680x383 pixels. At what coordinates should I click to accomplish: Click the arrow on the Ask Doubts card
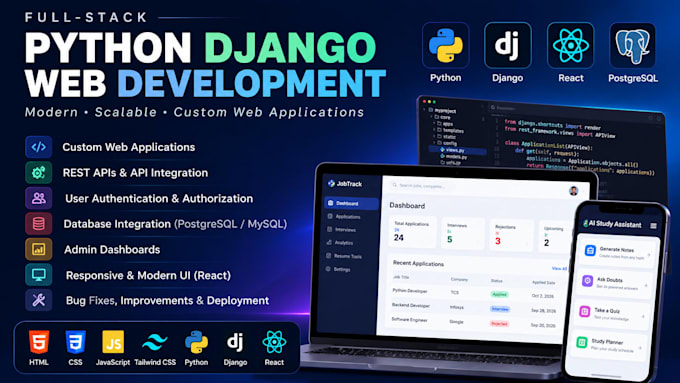646,285
